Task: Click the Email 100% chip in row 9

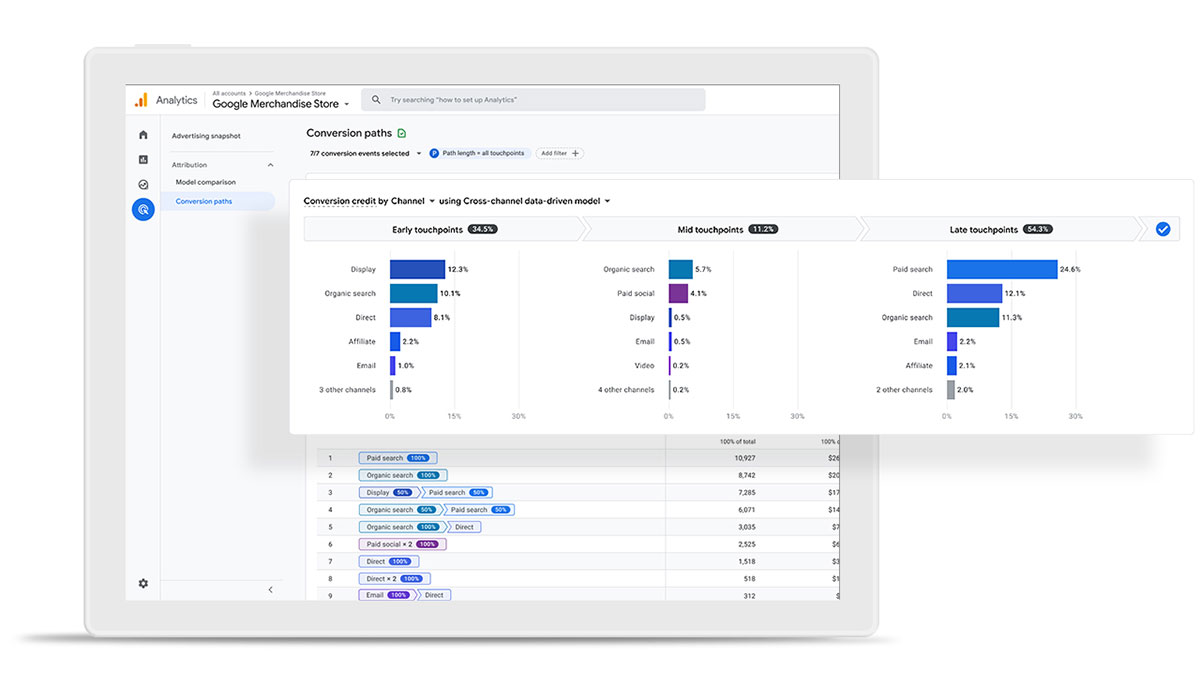Action: 388,595
